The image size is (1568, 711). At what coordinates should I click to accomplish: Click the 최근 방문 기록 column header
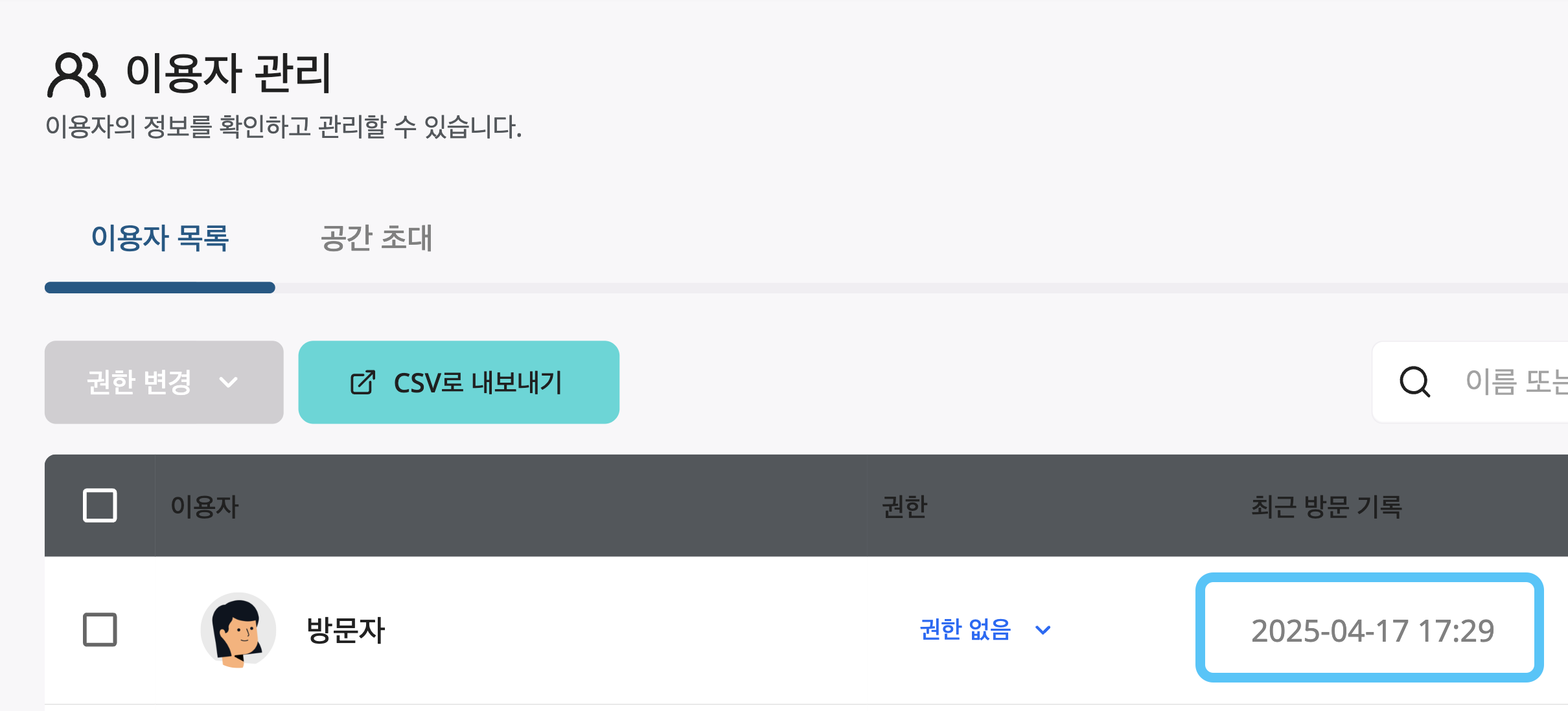[x=1326, y=506]
